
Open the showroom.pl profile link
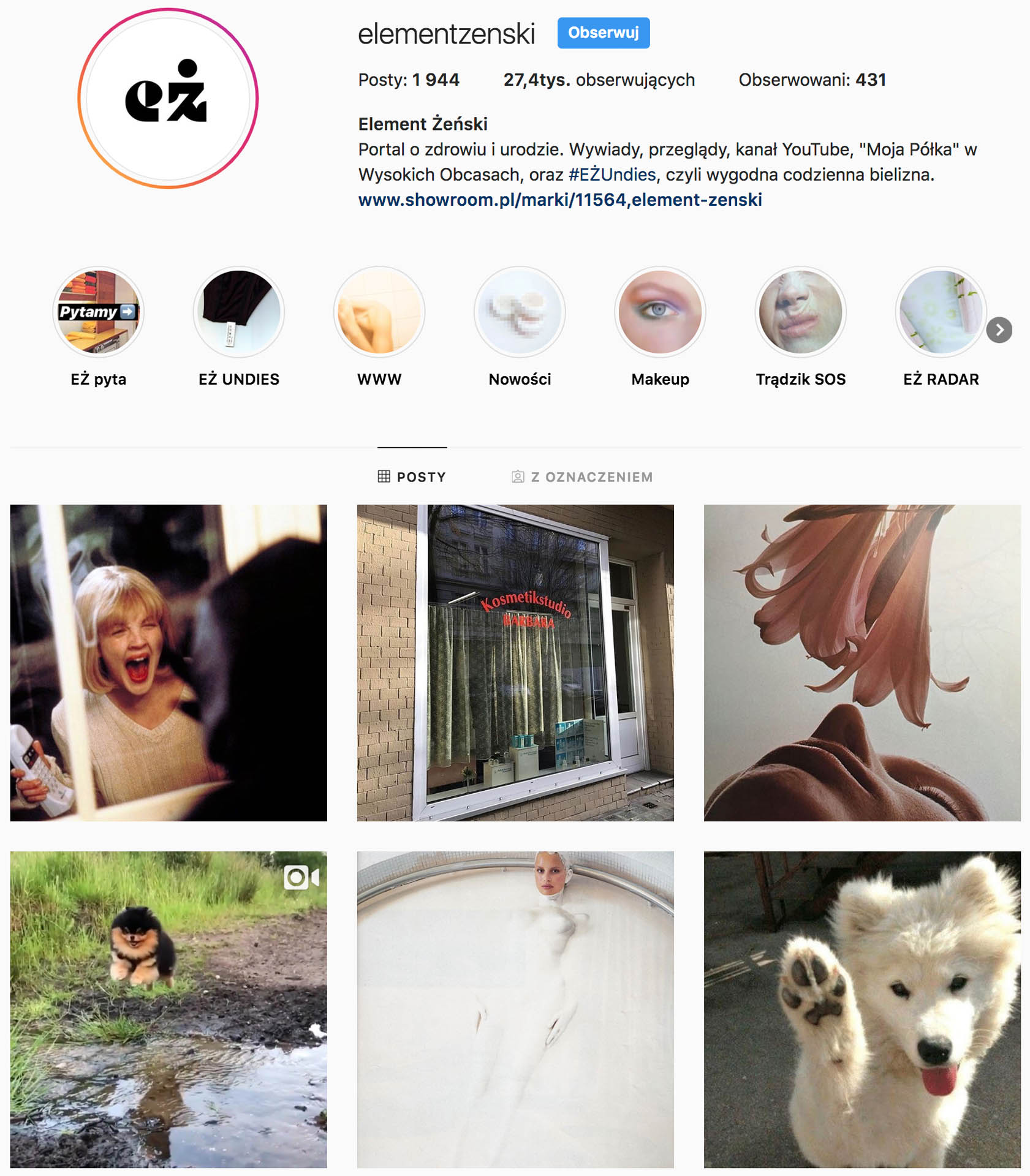click(x=560, y=200)
